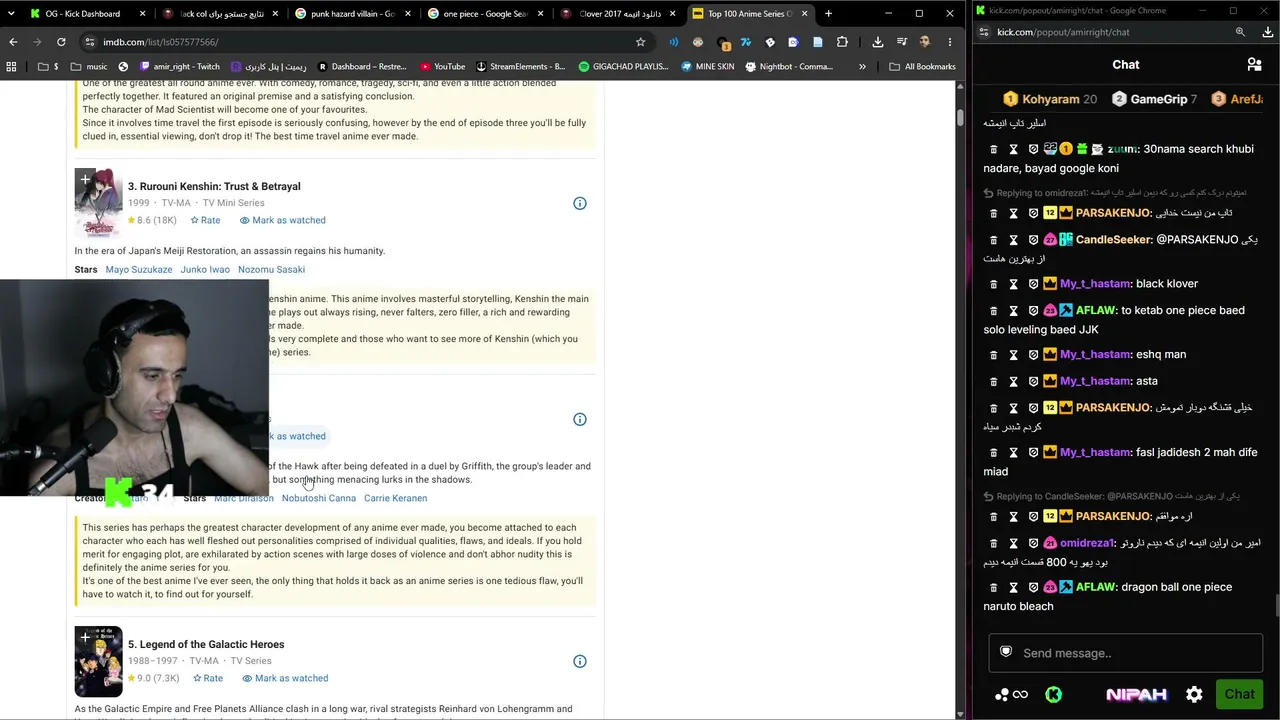Open the music bookmarks folder
Viewport: 1280px width, 720px height.
(89, 67)
